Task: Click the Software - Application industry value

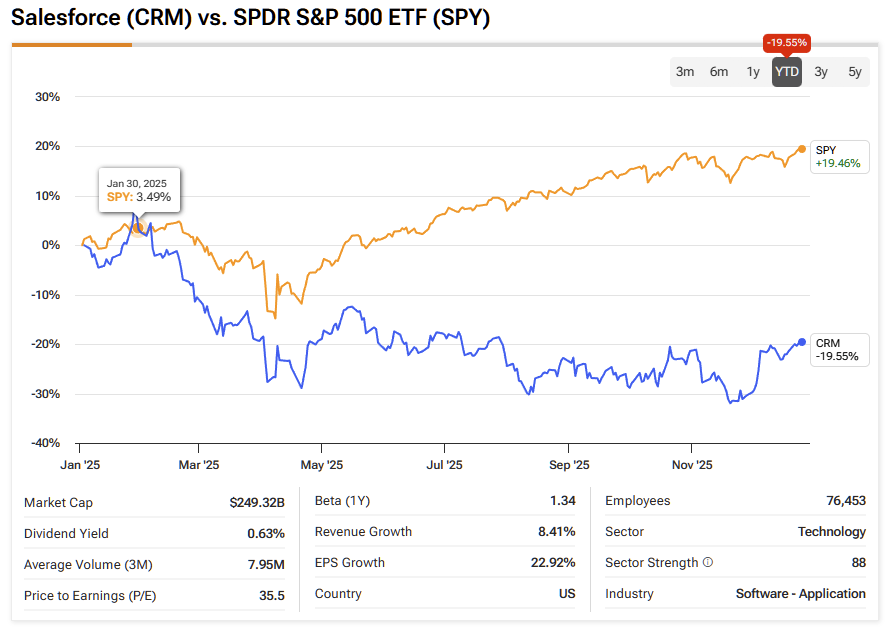Action: click(x=800, y=594)
